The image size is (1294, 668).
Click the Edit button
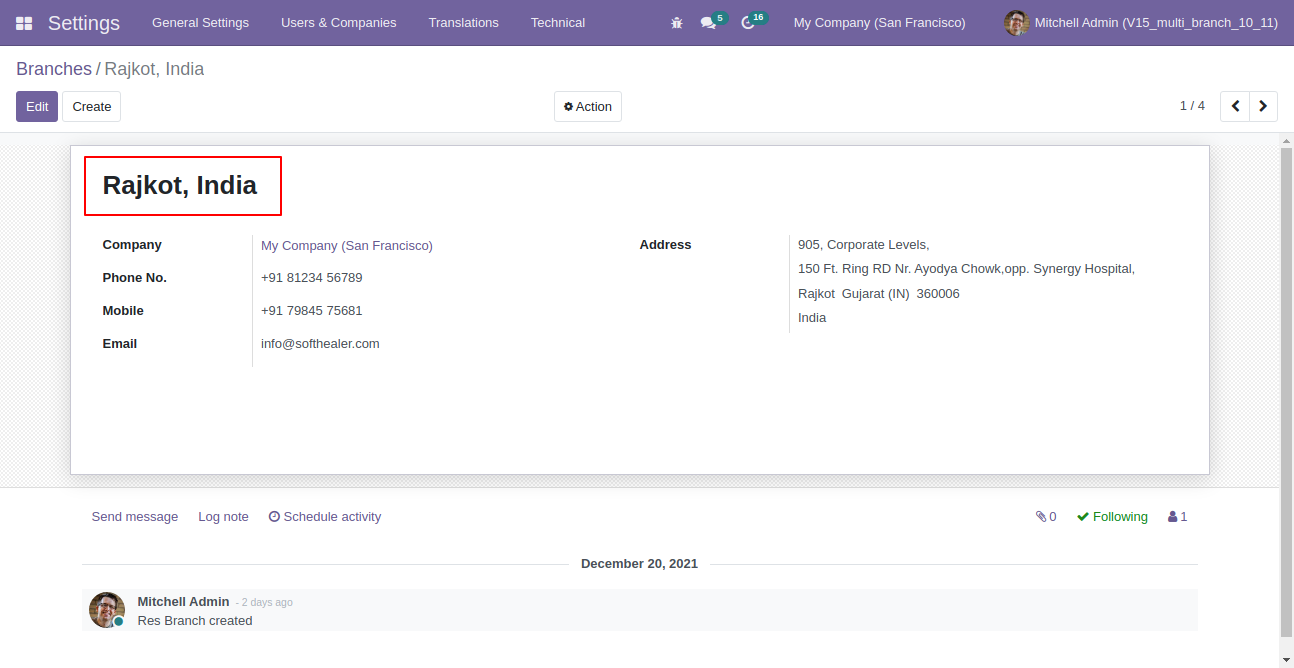tap(37, 107)
